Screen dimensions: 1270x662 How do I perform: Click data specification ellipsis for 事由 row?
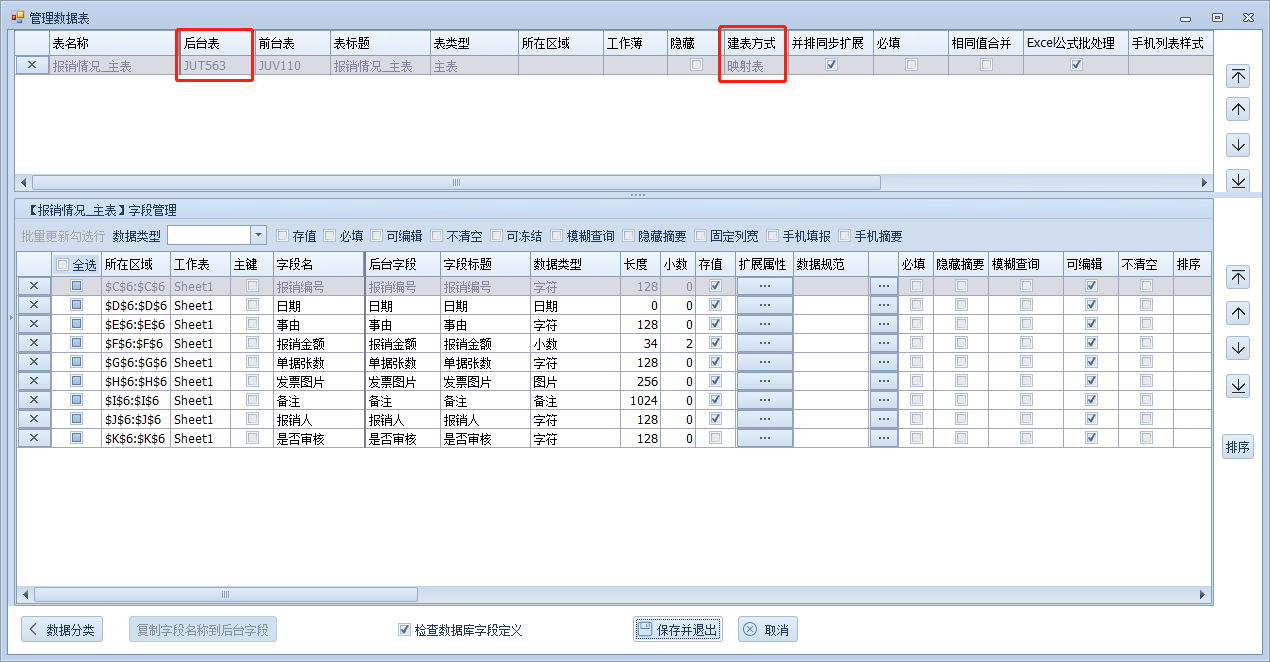click(883, 324)
